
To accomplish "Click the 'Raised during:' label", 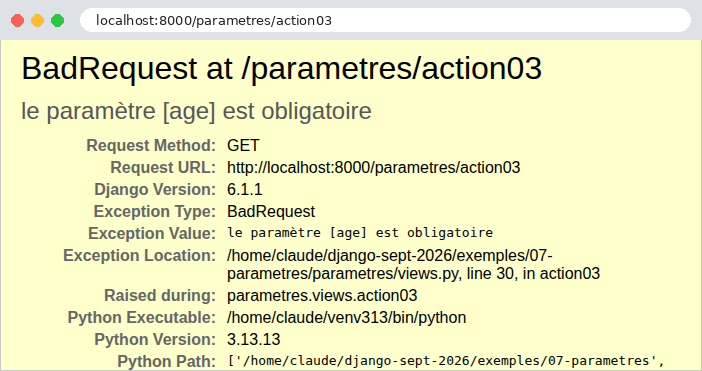I will 160,295.
